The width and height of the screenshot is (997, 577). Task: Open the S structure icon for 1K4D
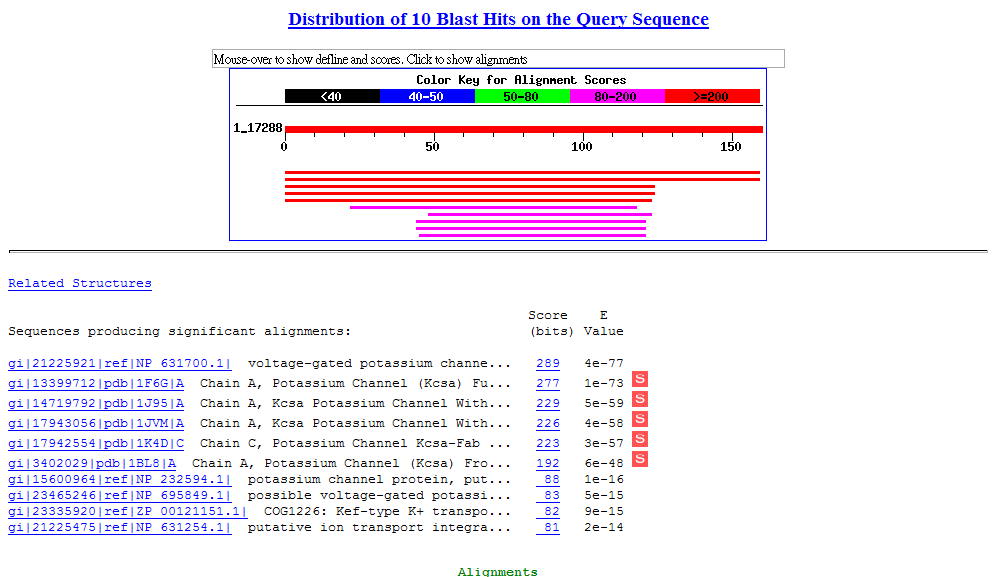click(x=640, y=439)
